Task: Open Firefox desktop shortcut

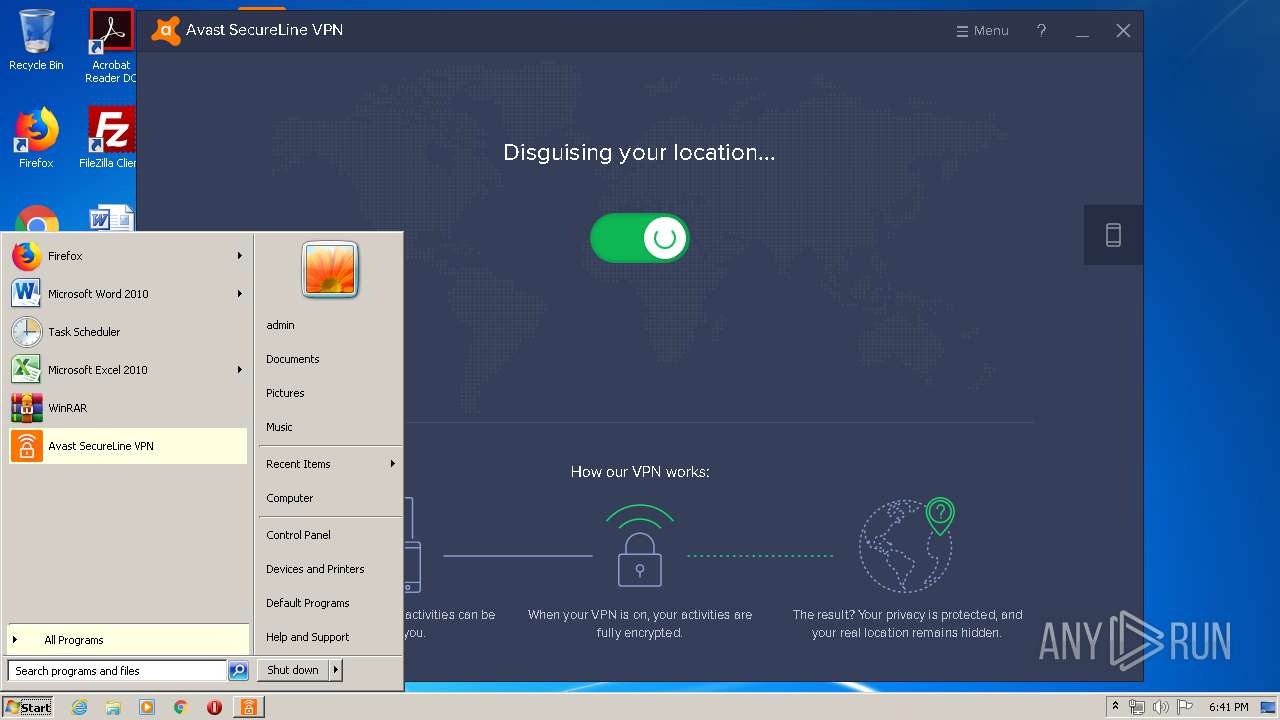Action: (x=36, y=138)
